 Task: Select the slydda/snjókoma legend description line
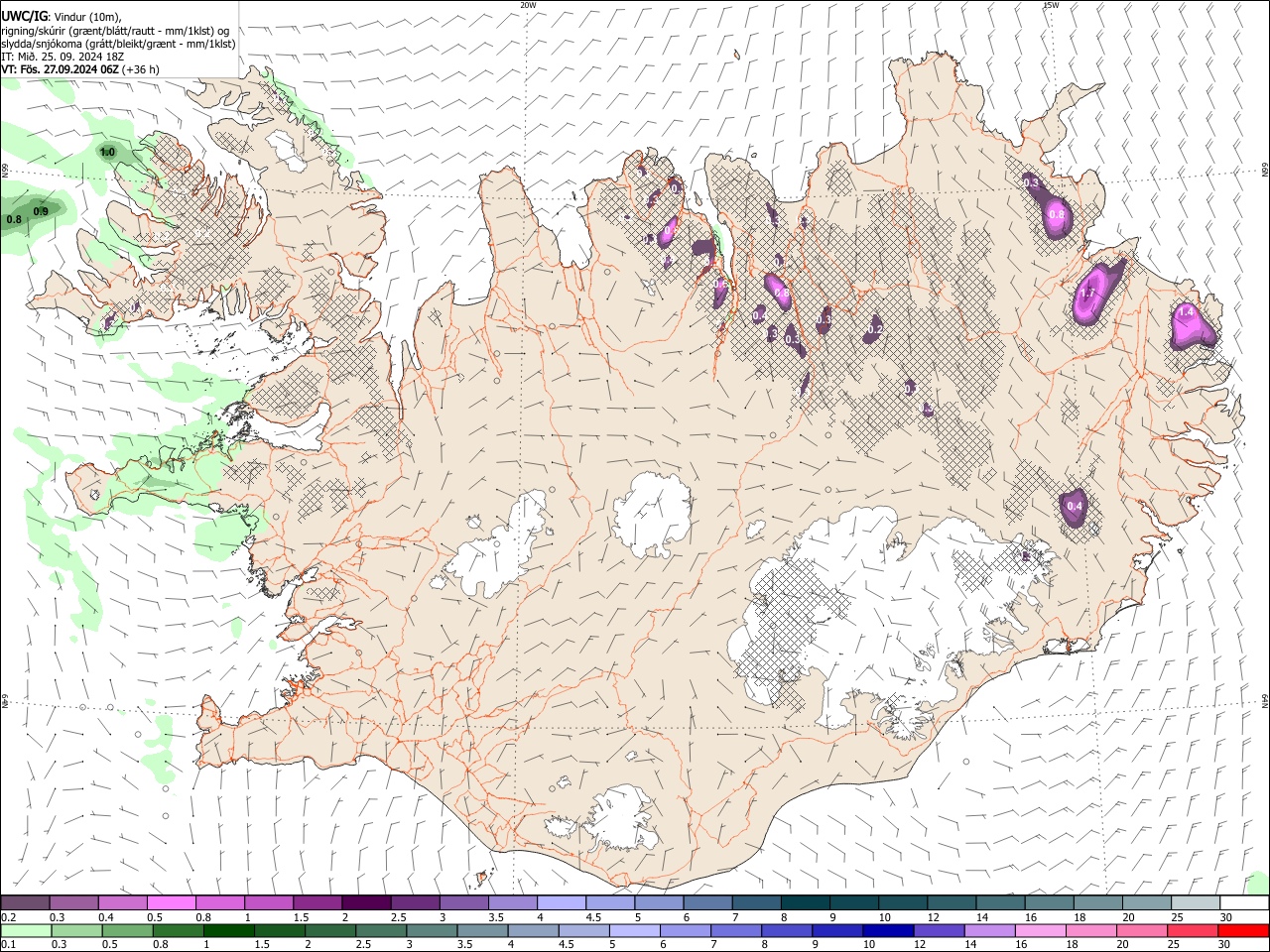tap(118, 44)
